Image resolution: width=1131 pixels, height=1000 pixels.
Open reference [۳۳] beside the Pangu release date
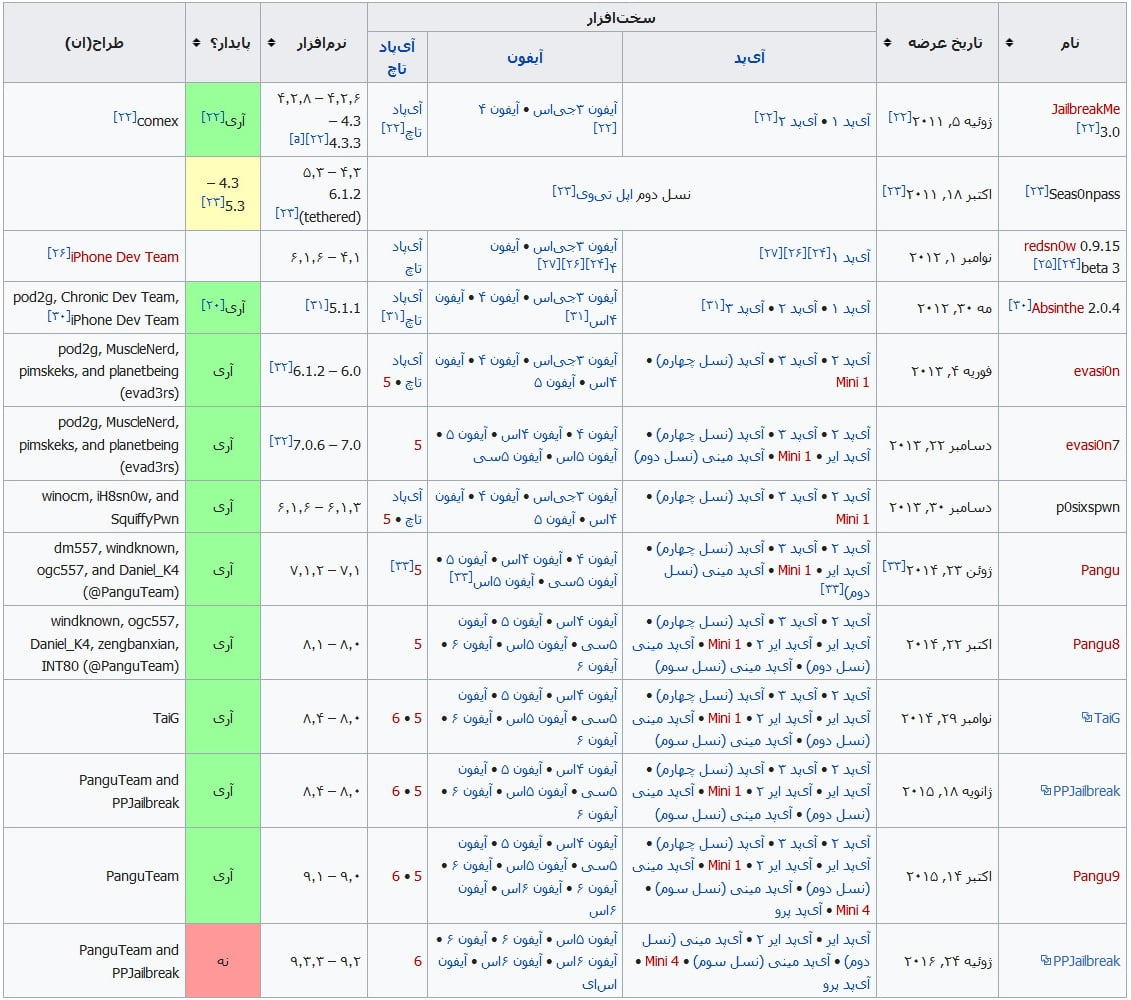[x=894, y=566]
